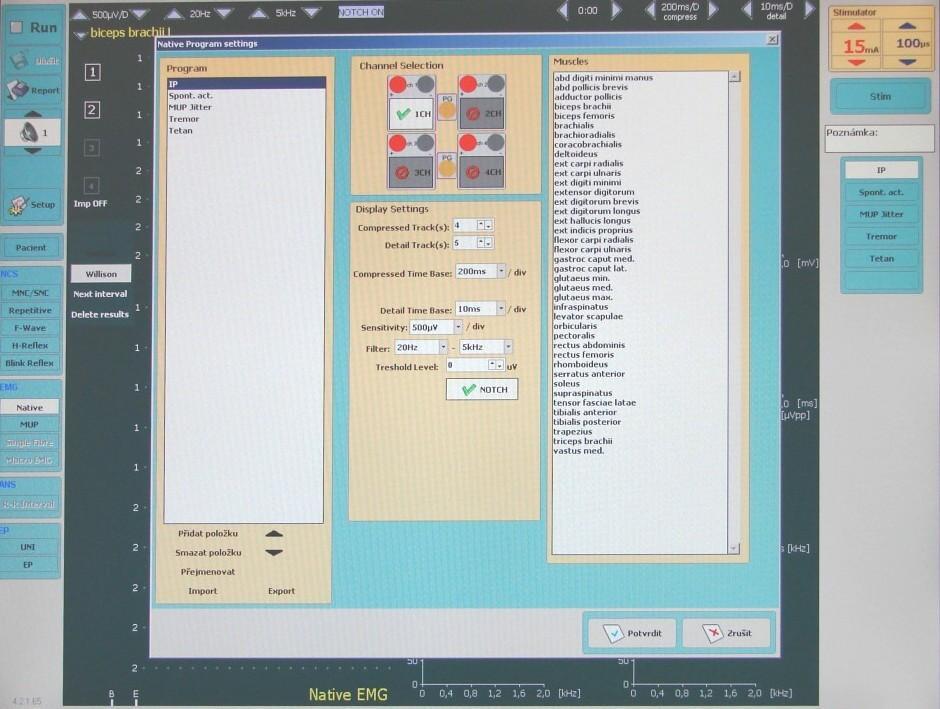
Task: Click right arrow beside 200ms/D compress
Action: pos(713,10)
